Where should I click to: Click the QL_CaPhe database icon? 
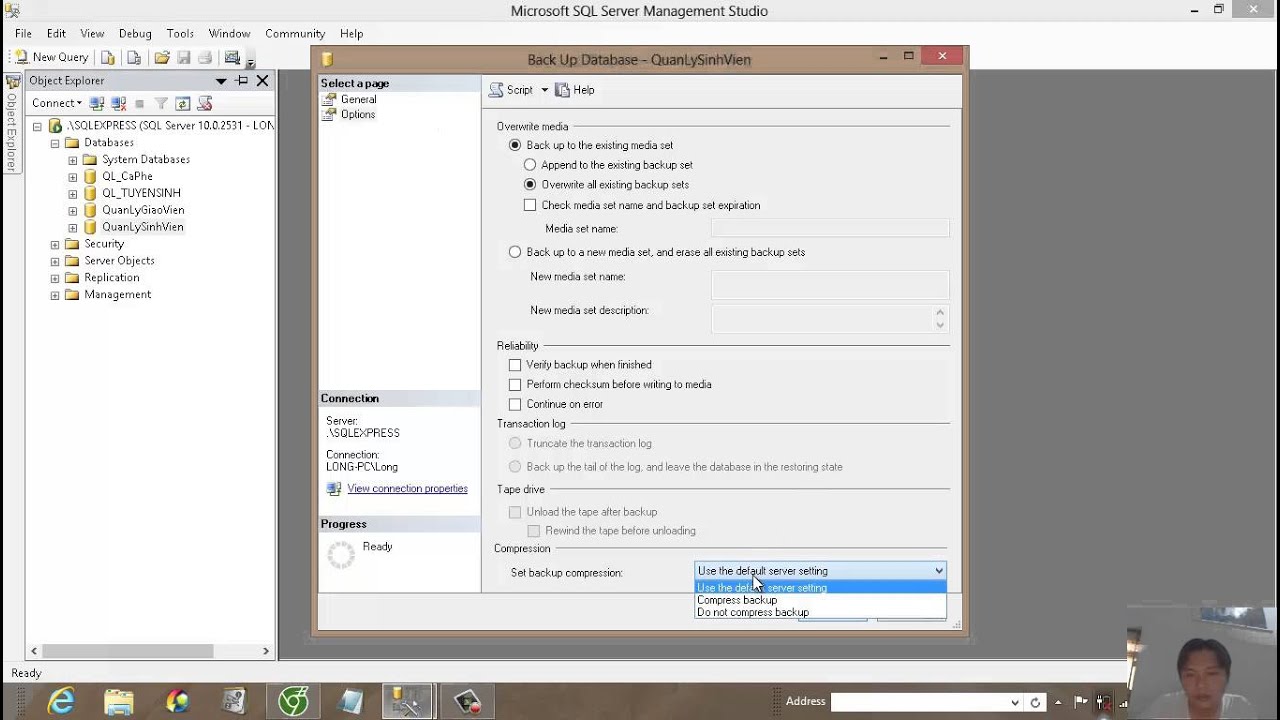(90, 176)
